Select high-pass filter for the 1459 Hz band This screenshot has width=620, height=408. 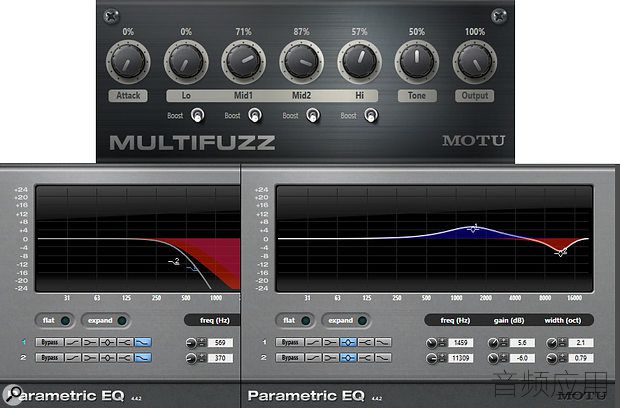click(314, 342)
